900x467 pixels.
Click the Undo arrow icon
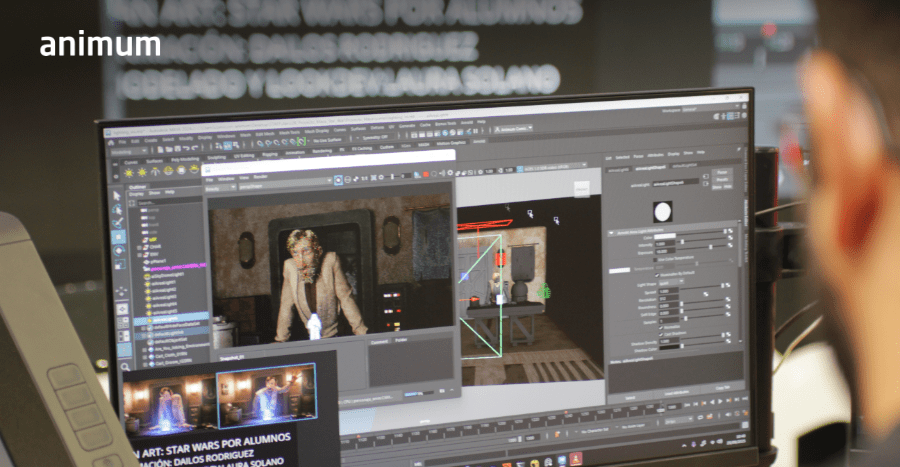tap(186, 149)
